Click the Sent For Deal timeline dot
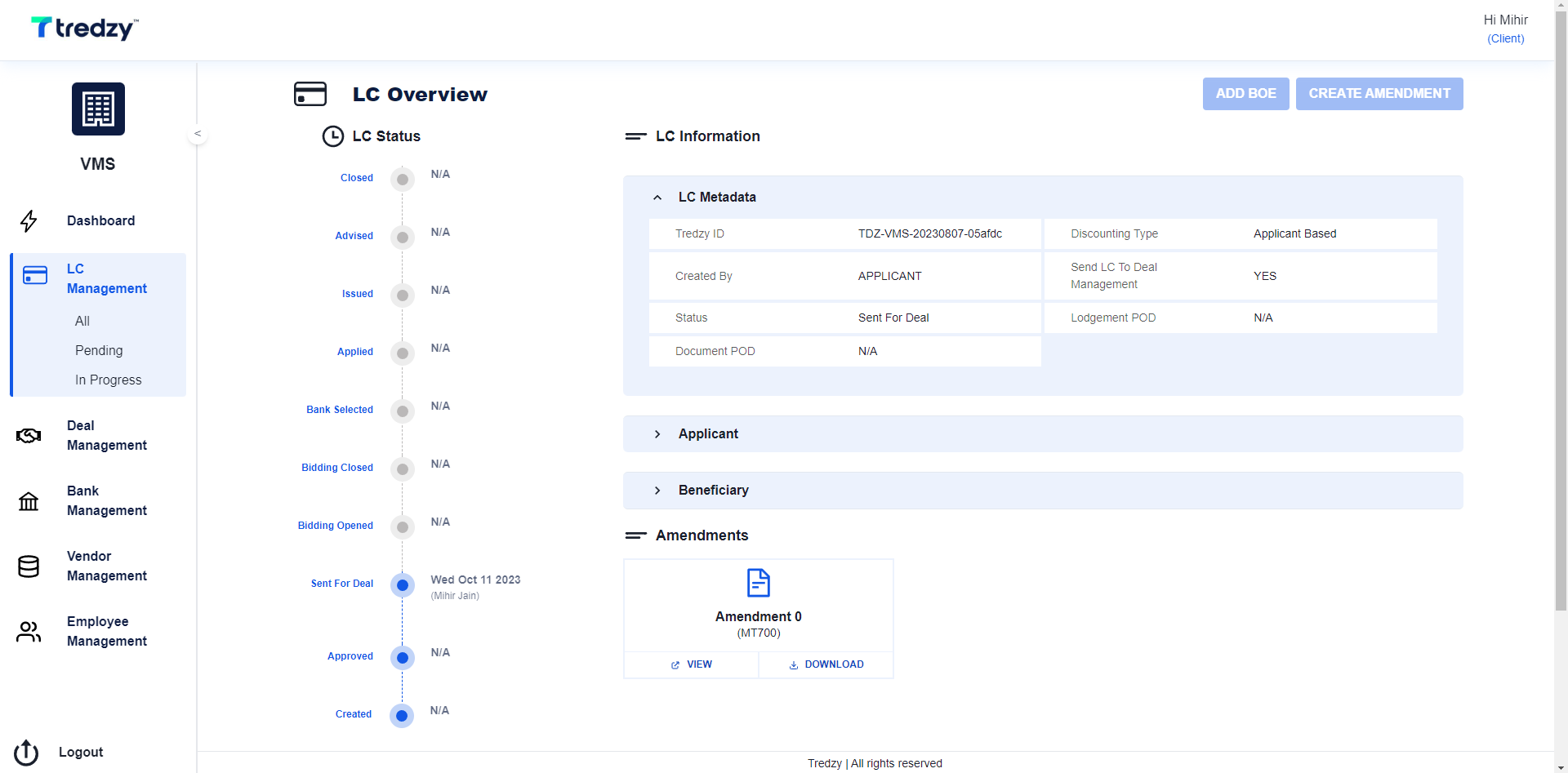1568x773 pixels. coord(403,585)
